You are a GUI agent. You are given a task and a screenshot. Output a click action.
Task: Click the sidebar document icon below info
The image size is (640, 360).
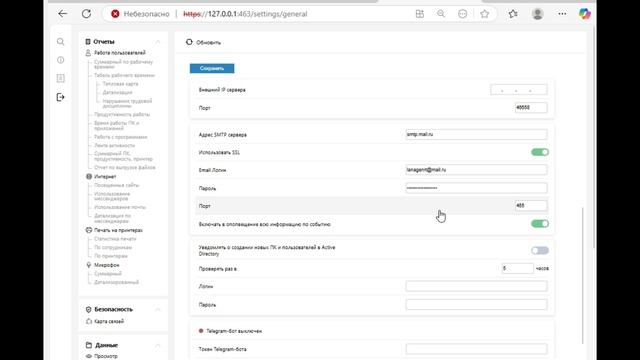(60, 78)
